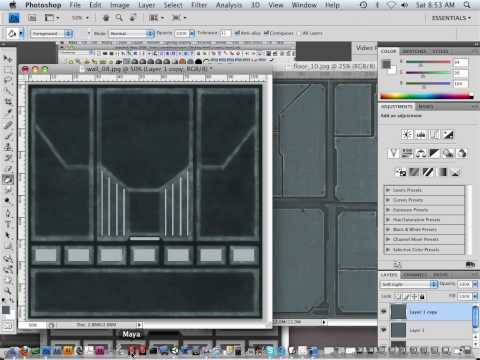The height and width of the screenshot is (360, 480).
Task: Select the Move tool
Action: 7,59
